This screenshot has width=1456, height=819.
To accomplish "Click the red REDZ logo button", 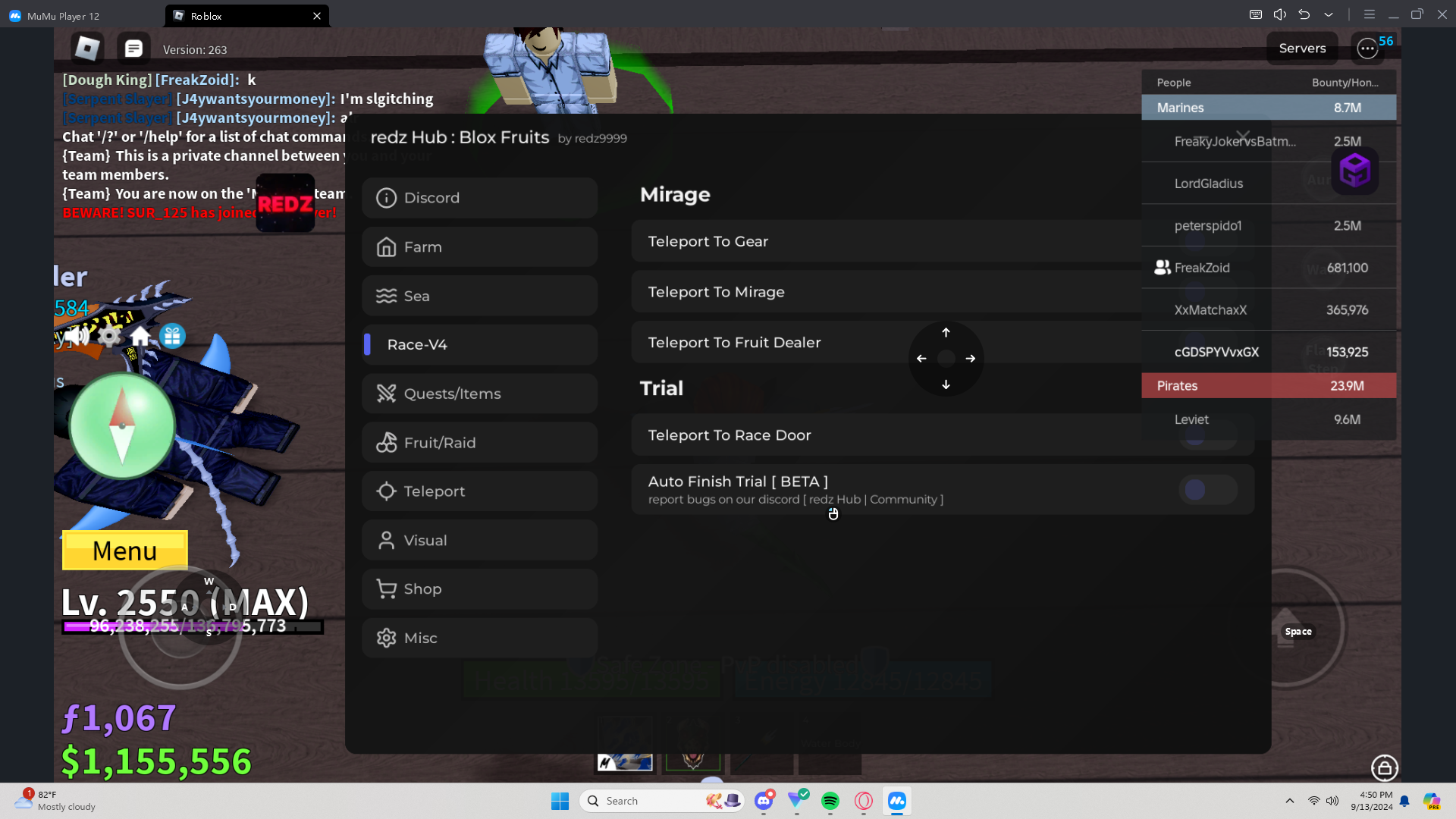I will (285, 203).
